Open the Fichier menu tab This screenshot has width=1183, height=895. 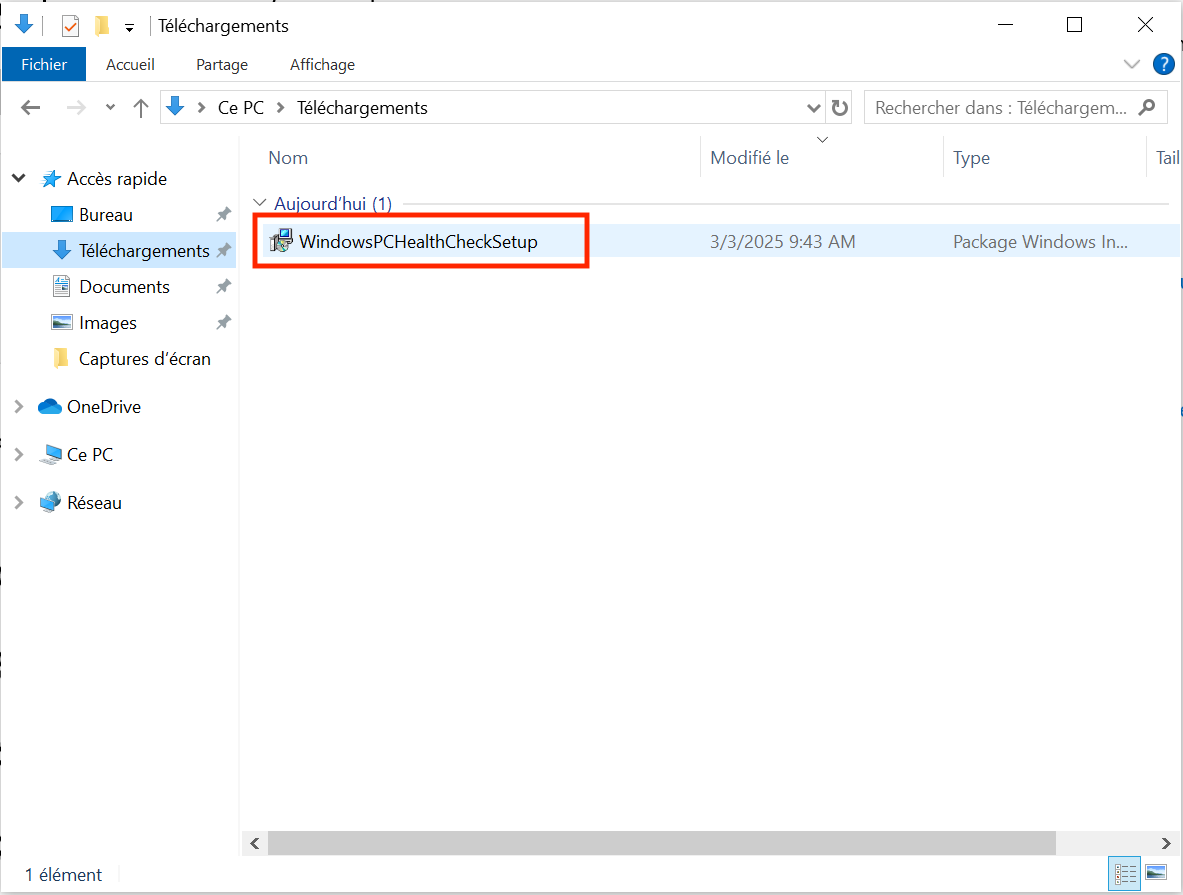coord(44,64)
